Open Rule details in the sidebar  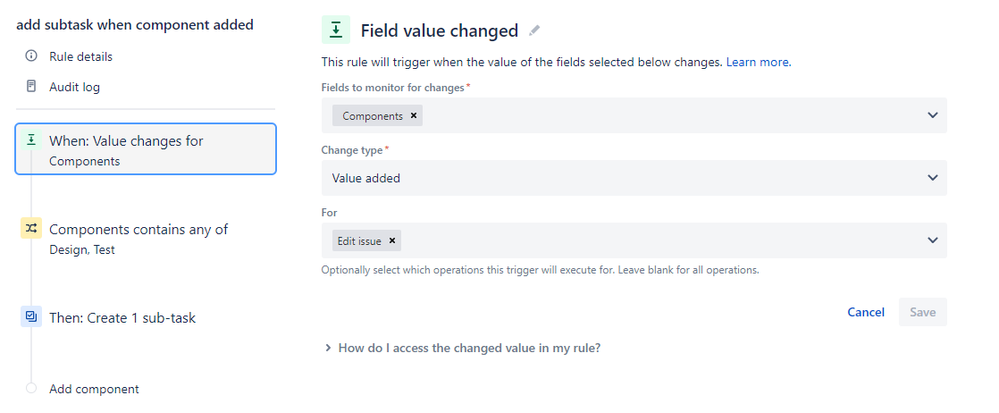(81, 56)
